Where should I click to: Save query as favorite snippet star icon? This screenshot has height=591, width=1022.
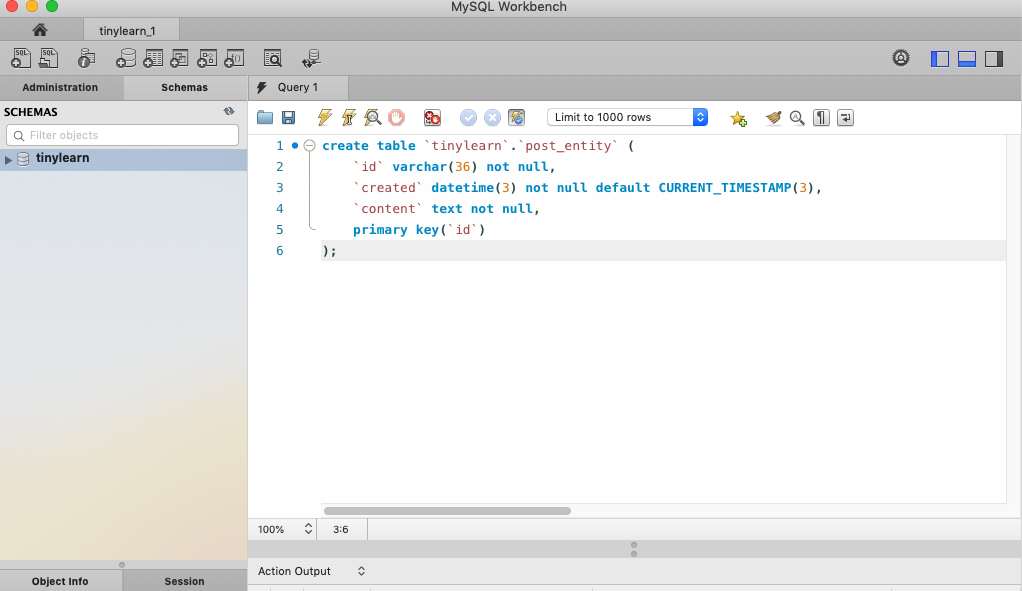pos(738,118)
